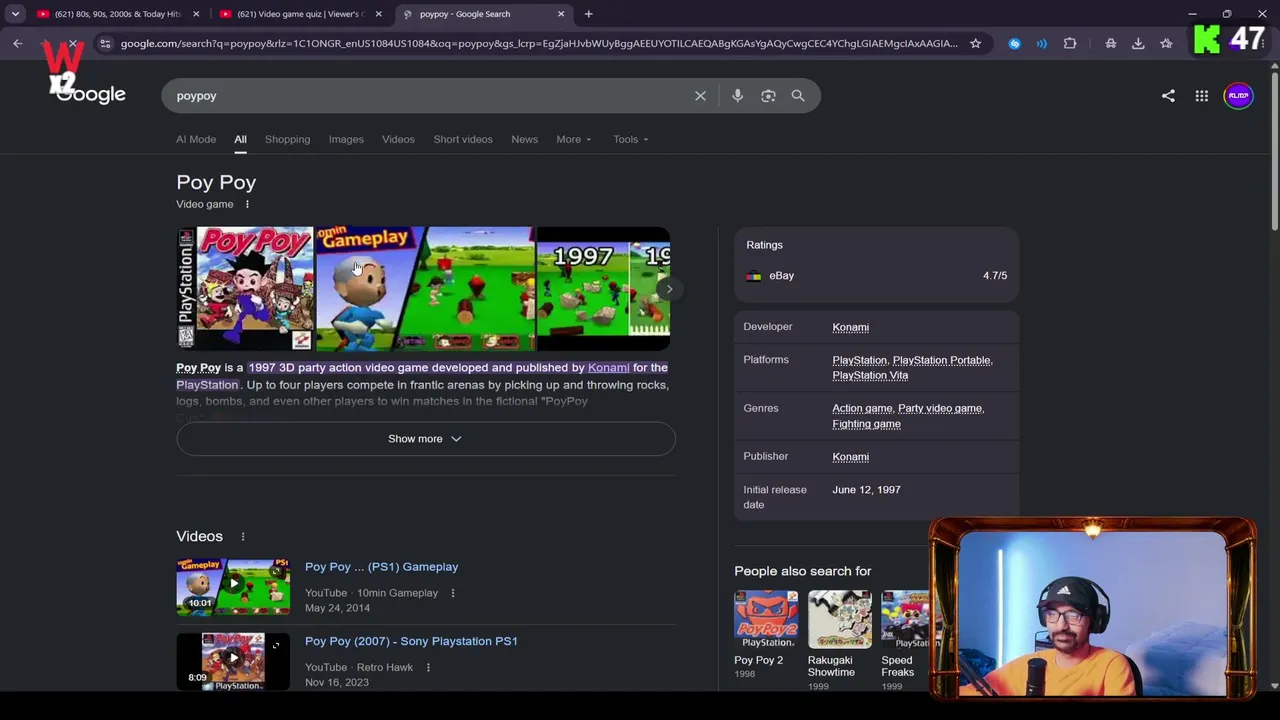Open the Fighting game genre link

866,424
